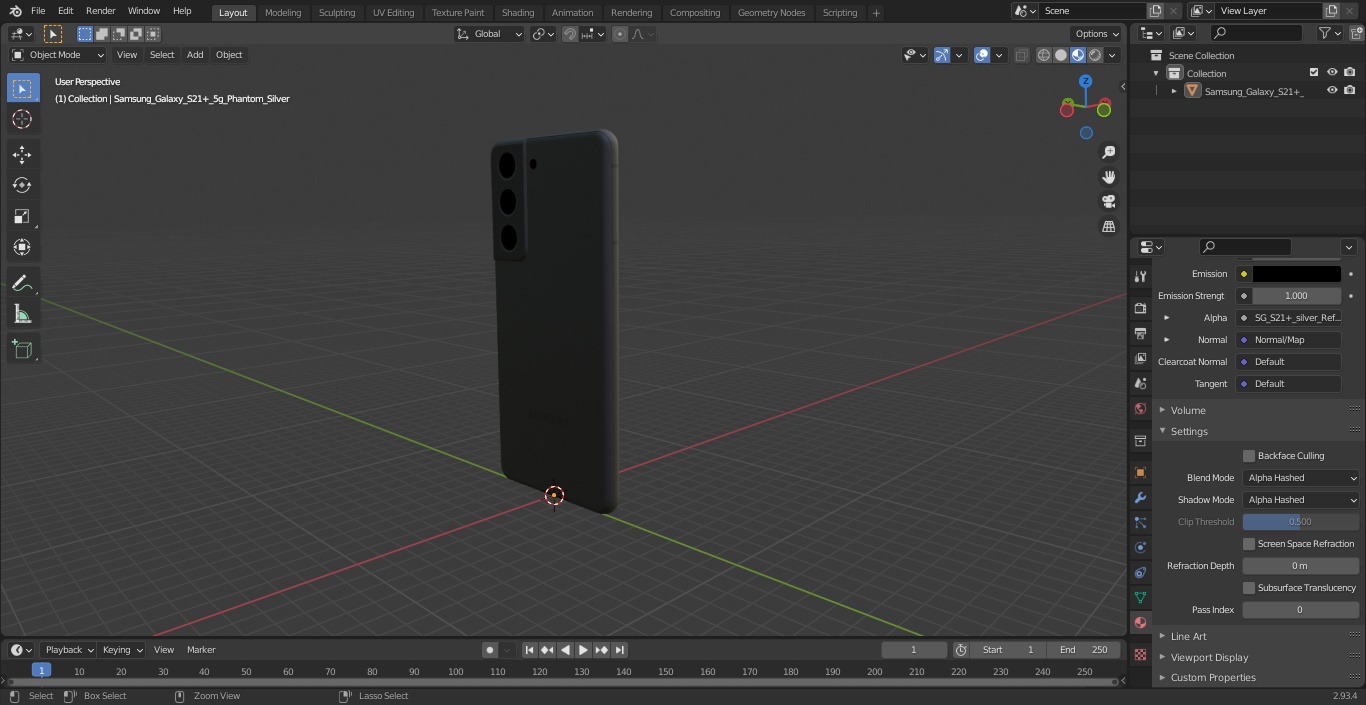Image resolution: width=1366 pixels, height=705 pixels.
Task: Collapse the Settings panel
Action: [x=1189, y=432]
